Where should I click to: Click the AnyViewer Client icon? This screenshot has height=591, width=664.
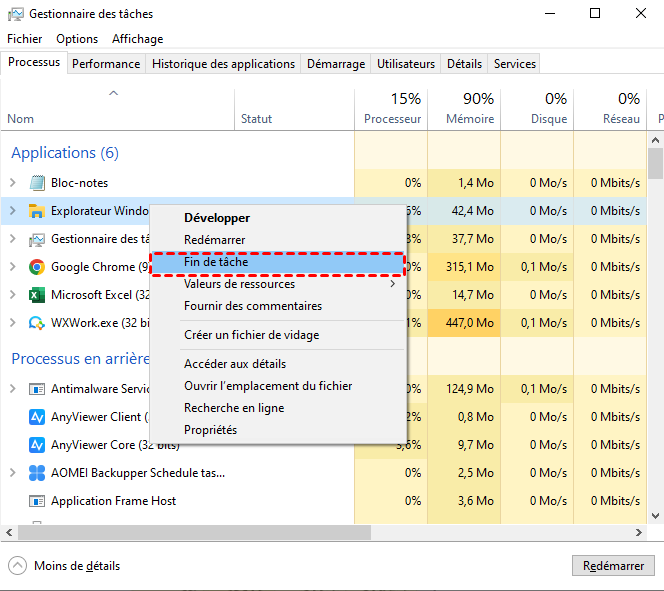[37, 417]
